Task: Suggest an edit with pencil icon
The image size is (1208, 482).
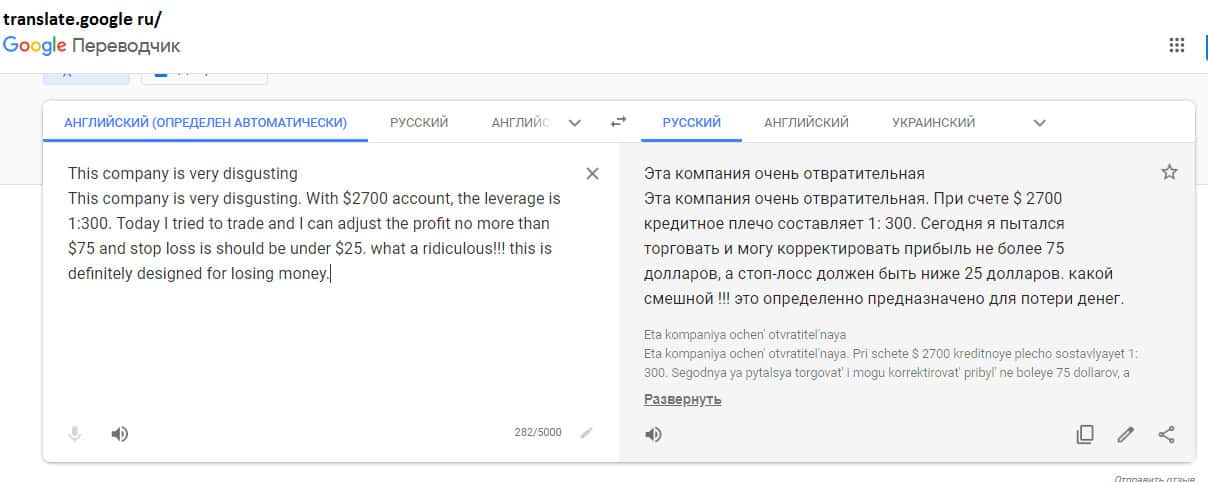Action: point(1126,434)
